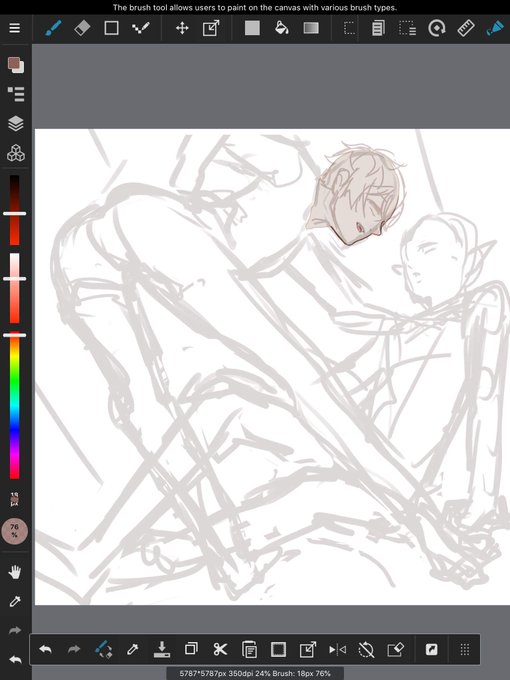Screen dimensions: 510x680
Task: Select the dotted curve snap tool
Action: point(141,28)
